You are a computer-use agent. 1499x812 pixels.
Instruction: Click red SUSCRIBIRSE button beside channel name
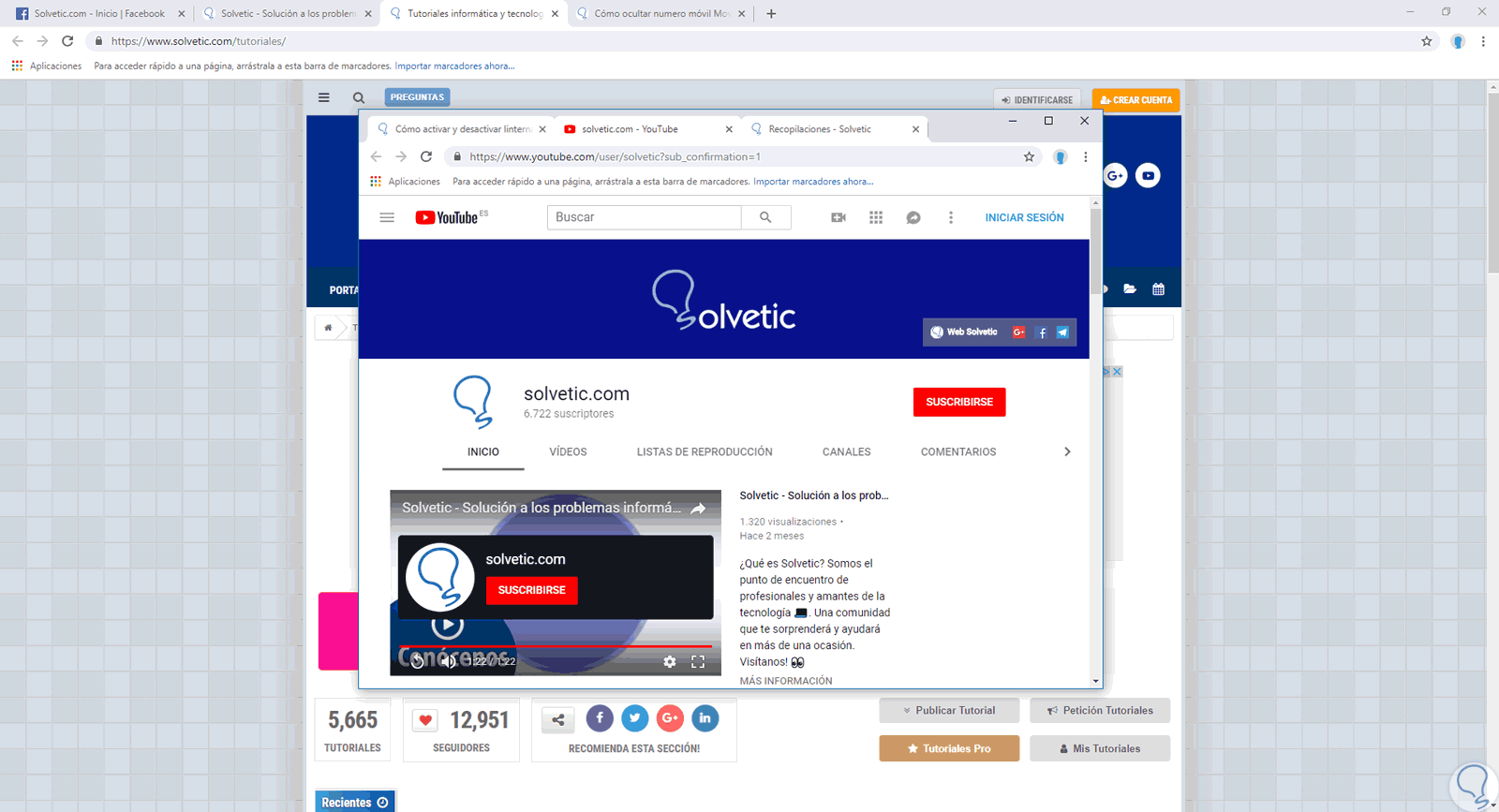(x=959, y=402)
